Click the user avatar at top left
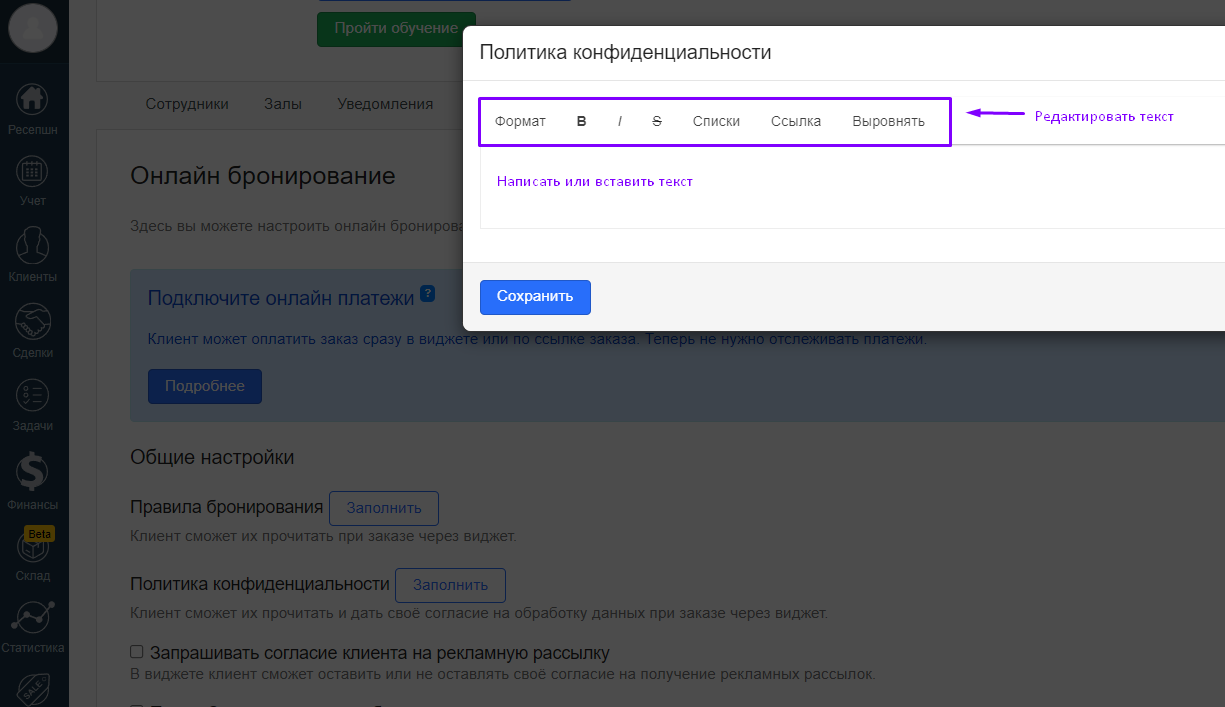This screenshot has width=1225, height=707. coord(33,28)
